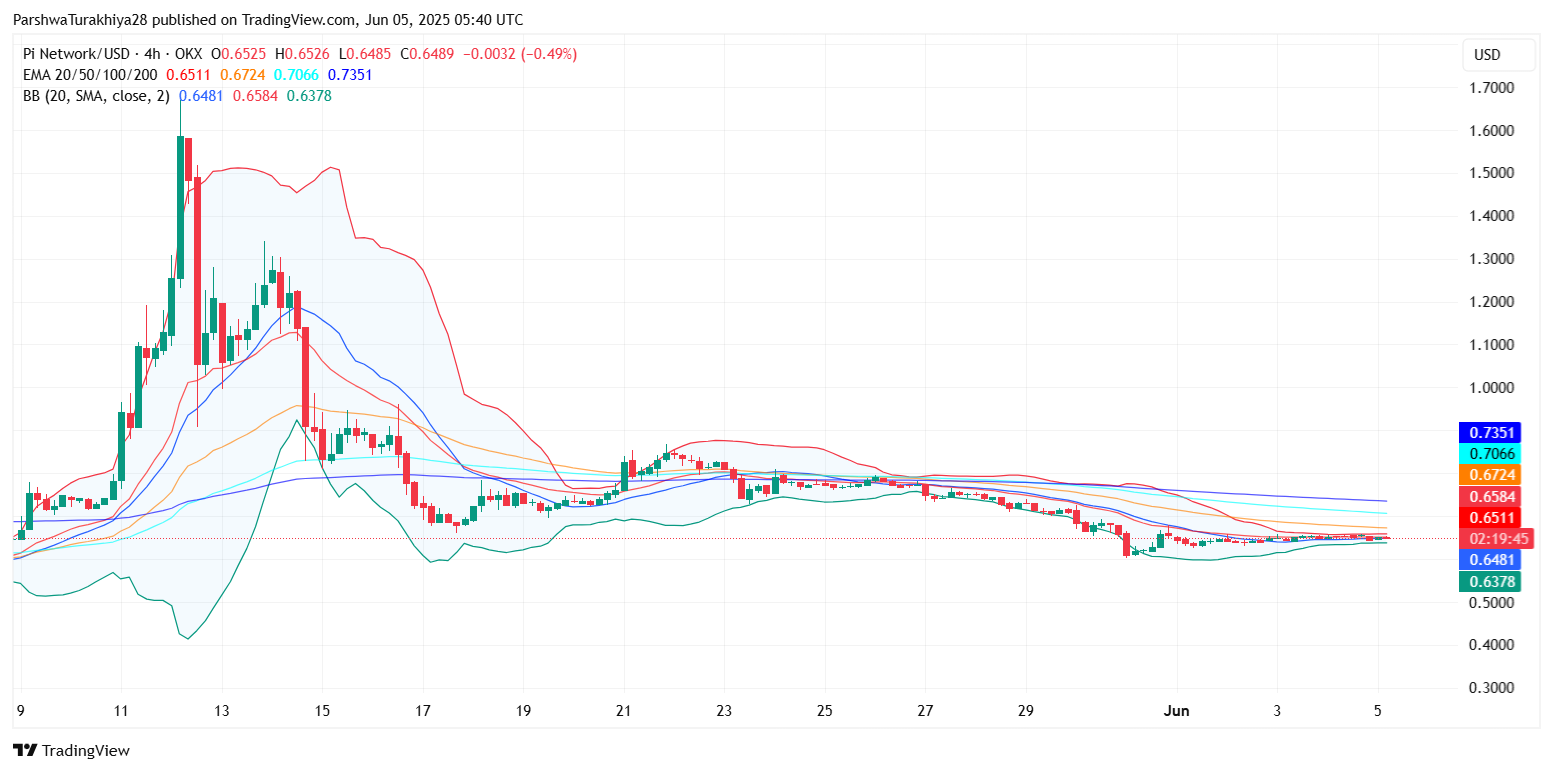
Task: Click the cyan 0.7066 price axis tag
Action: 1490,454
